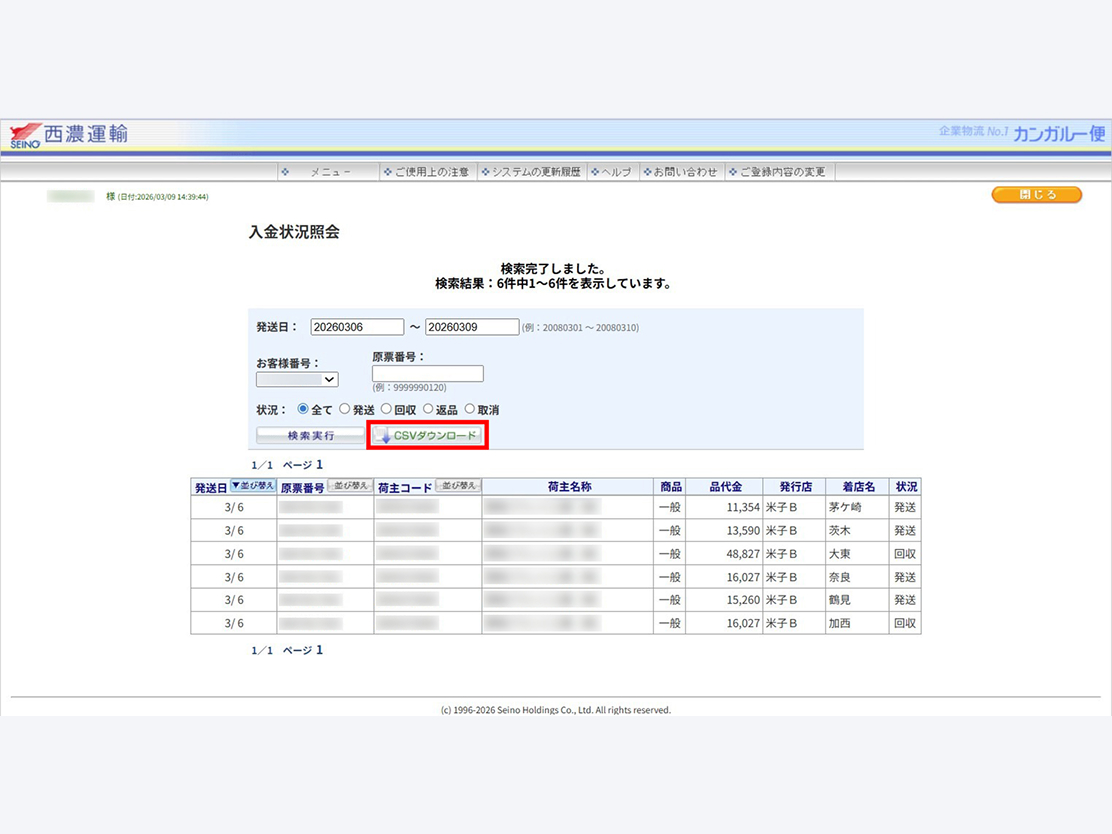The height and width of the screenshot is (834, 1112).
Task: Open システムの更新履歴 menu item
Action: tap(530, 172)
